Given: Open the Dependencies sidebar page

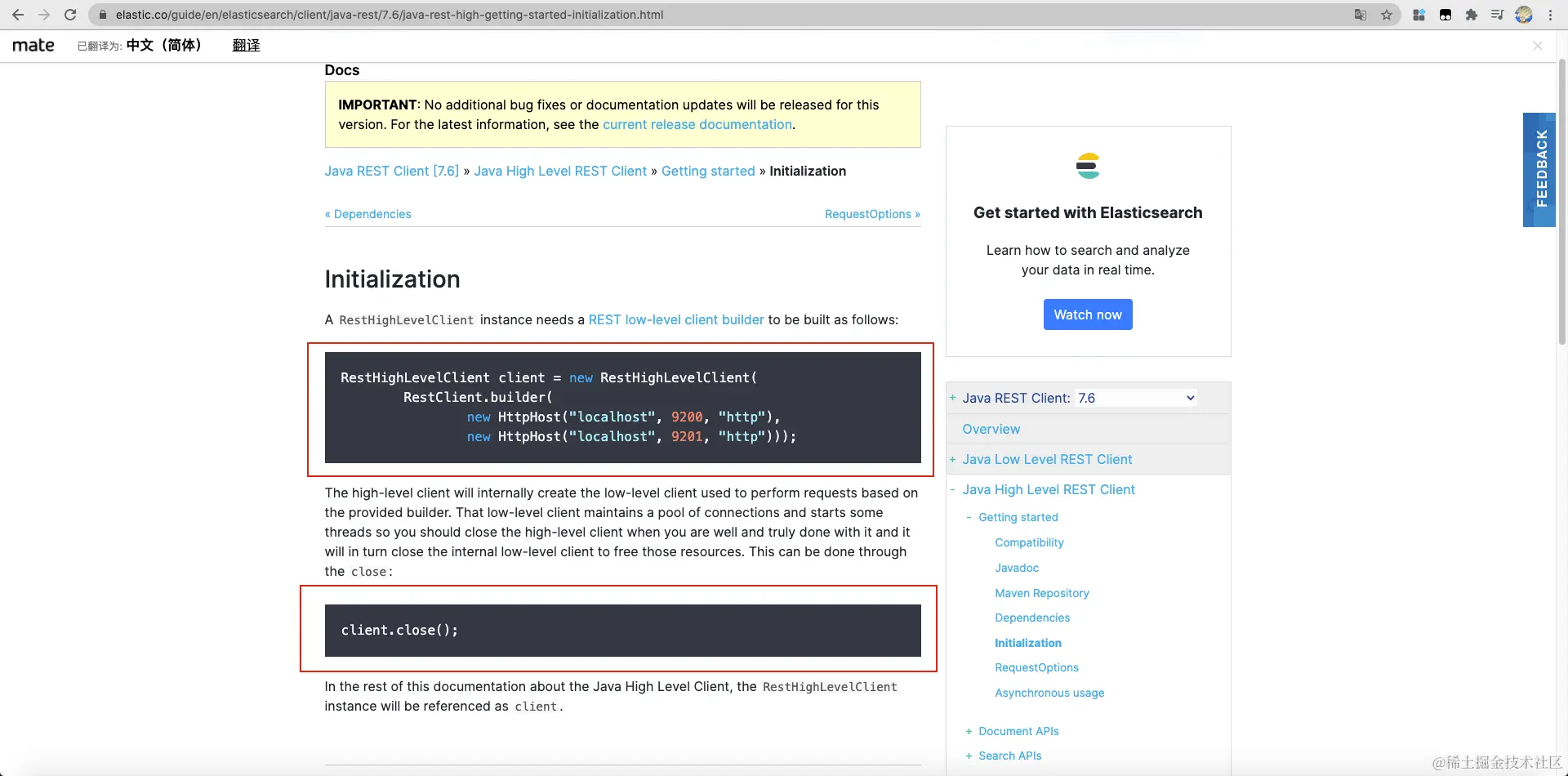Looking at the screenshot, I should click(1032, 618).
